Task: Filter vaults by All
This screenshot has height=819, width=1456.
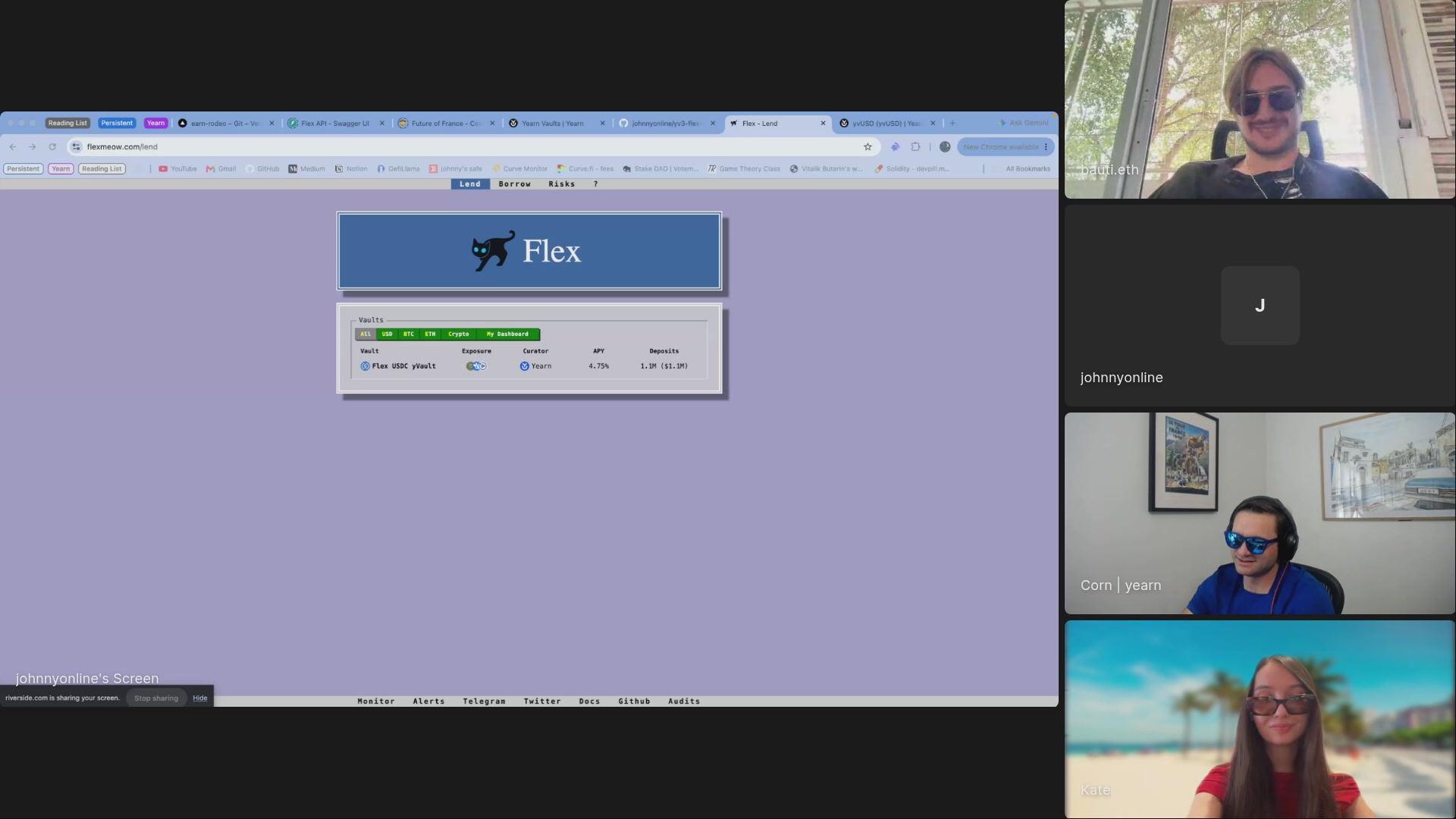Action: click(x=366, y=334)
